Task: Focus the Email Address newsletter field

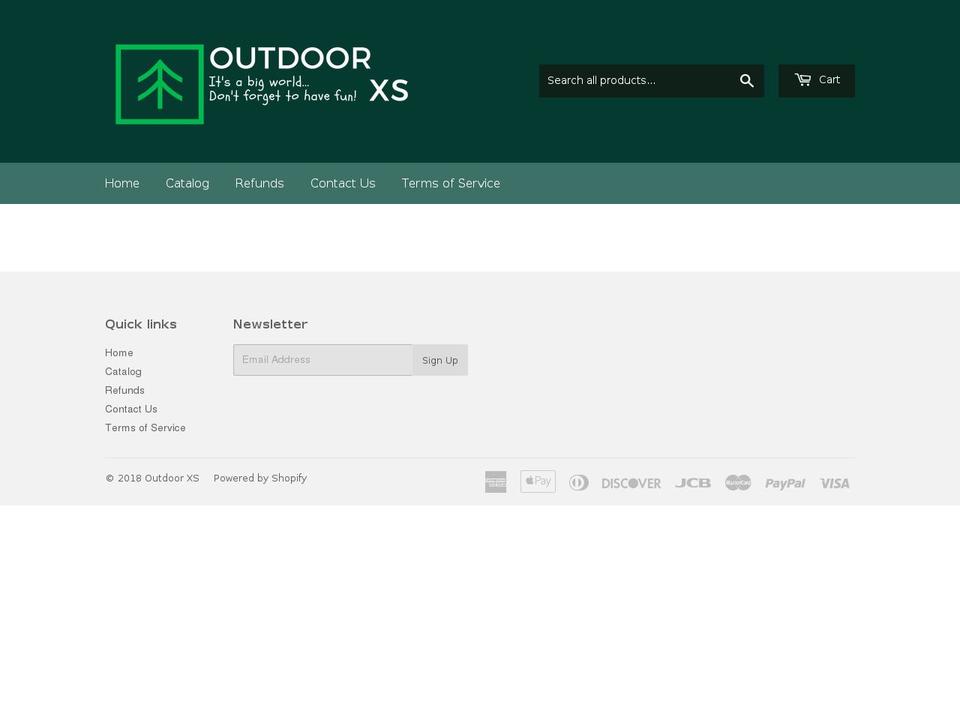Action: point(323,360)
